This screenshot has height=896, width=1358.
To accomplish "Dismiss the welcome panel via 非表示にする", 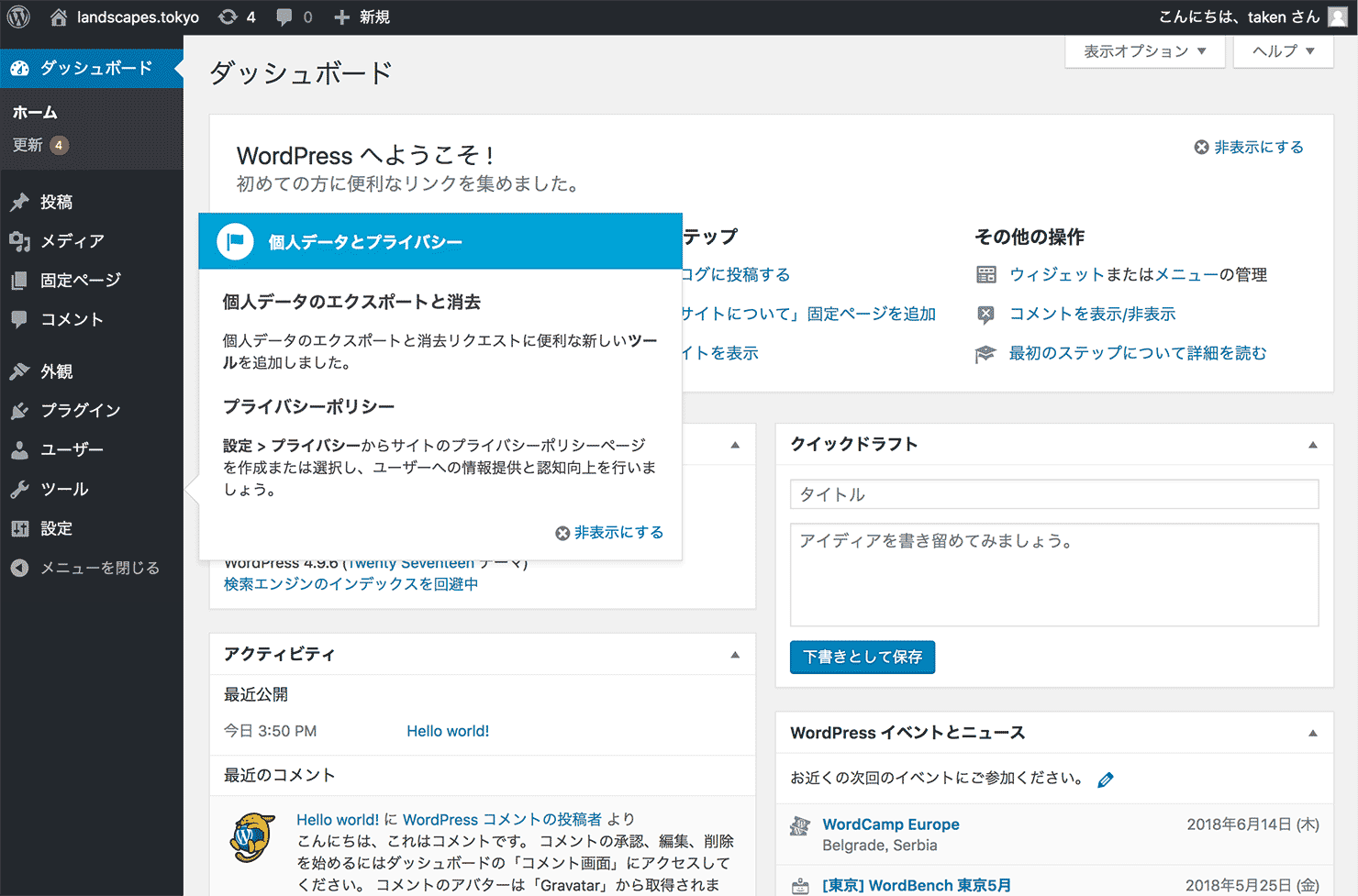I will pos(1249,147).
